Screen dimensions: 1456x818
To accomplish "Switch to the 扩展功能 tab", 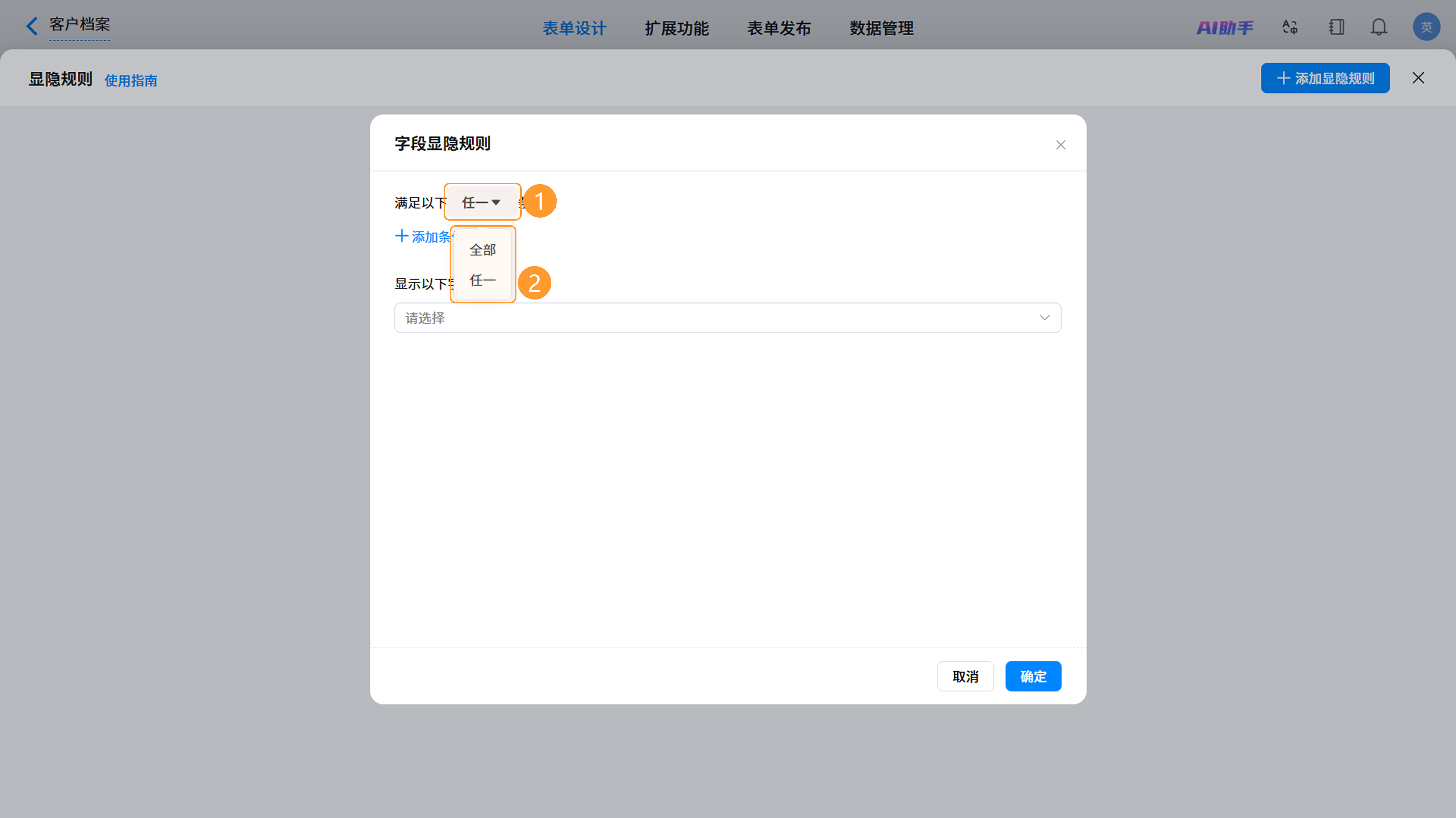I will (x=676, y=28).
